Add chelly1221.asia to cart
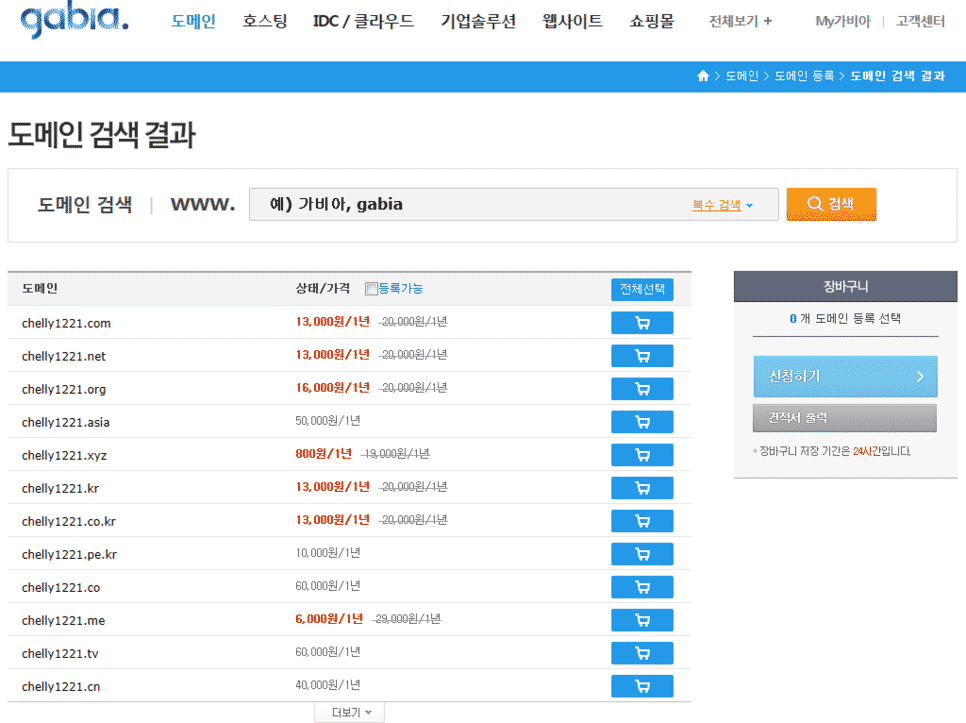The image size is (966, 723). point(642,422)
